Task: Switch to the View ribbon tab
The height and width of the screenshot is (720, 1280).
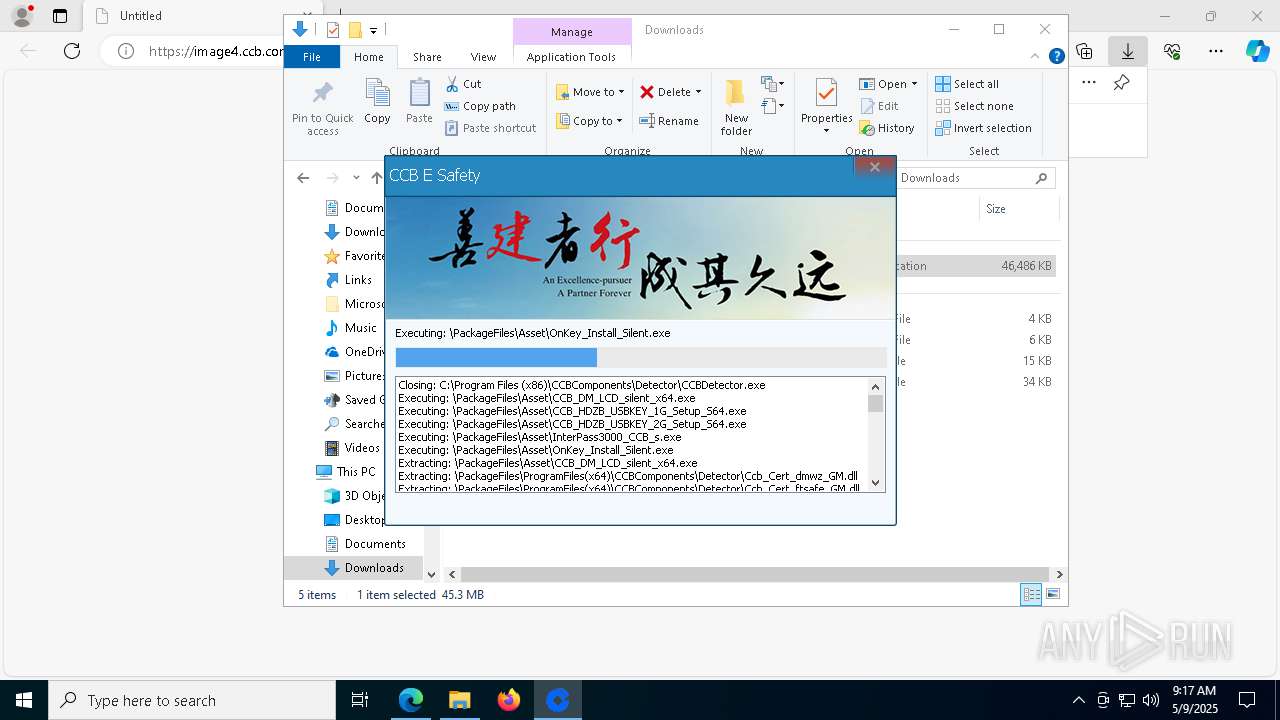Action: click(x=483, y=57)
